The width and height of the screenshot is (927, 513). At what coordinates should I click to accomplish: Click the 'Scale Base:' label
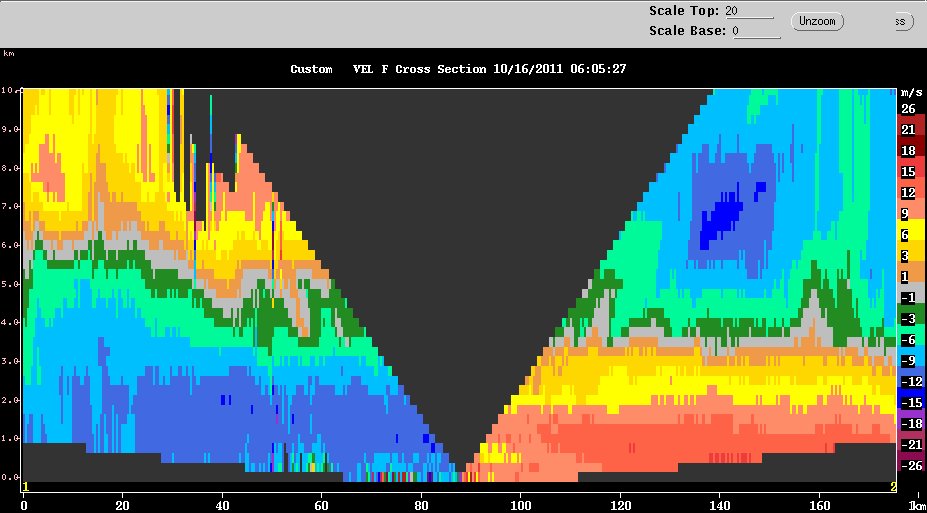[x=688, y=31]
